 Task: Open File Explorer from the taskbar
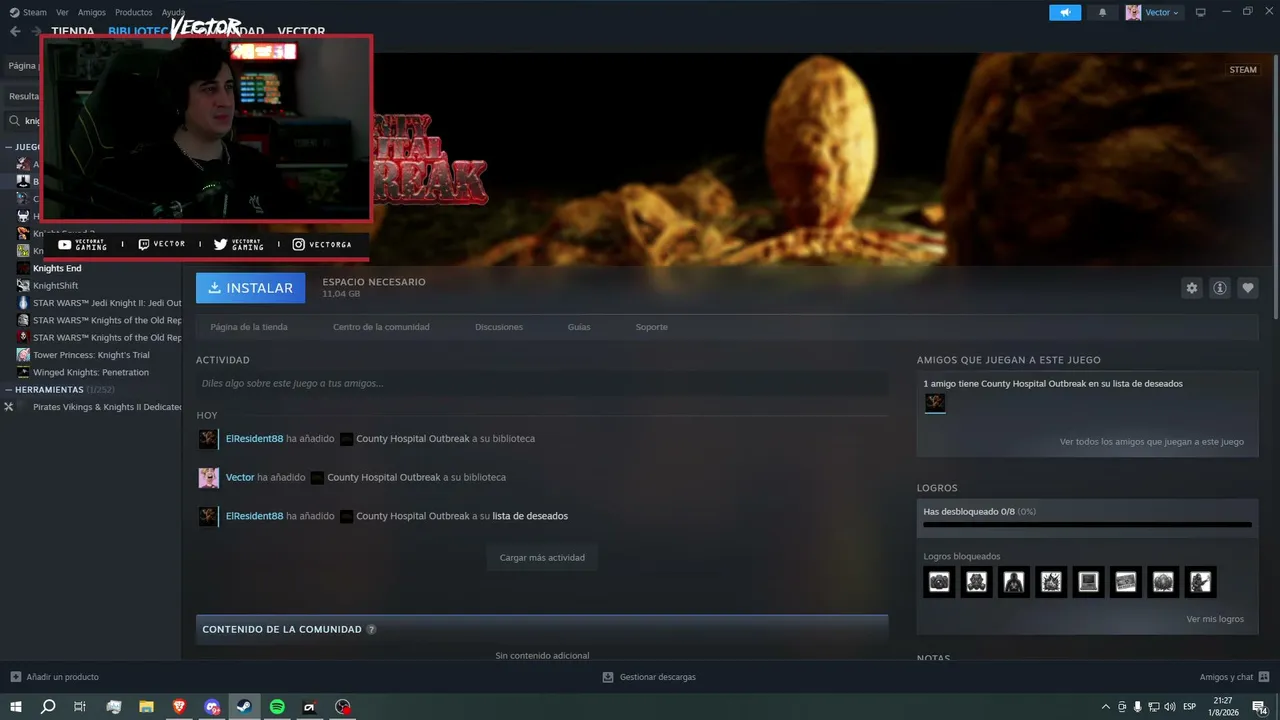click(x=146, y=707)
